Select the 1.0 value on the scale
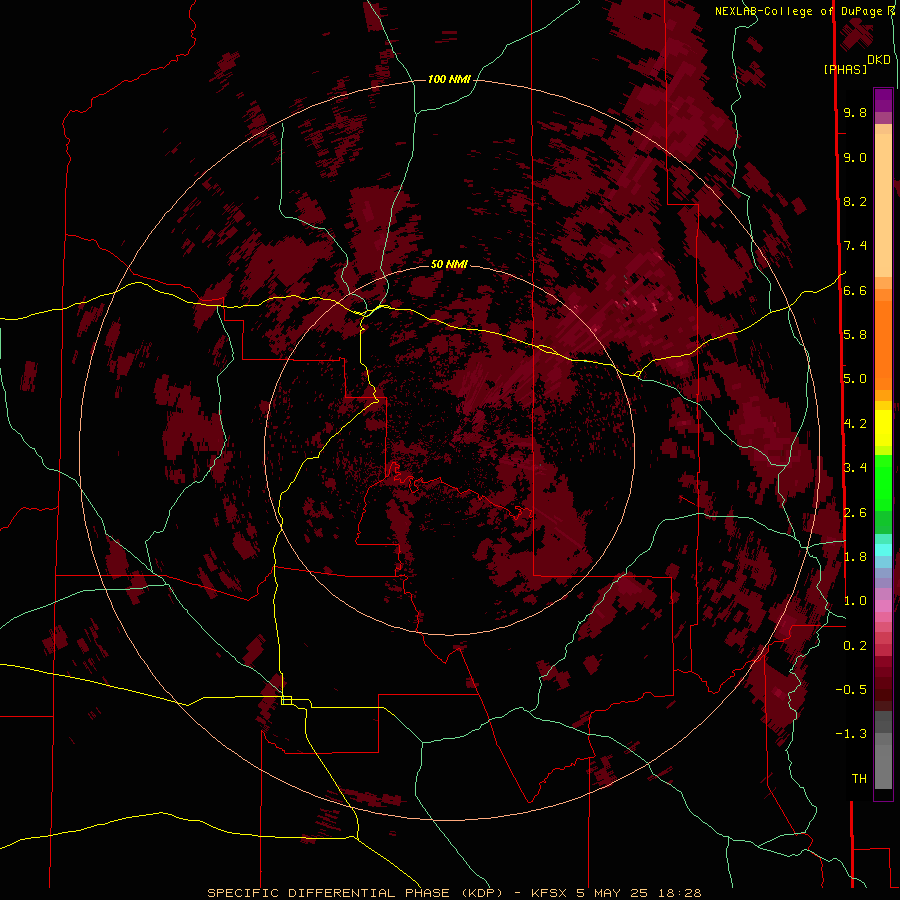The width and height of the screenshot is (900, 900). click(855, 601)
